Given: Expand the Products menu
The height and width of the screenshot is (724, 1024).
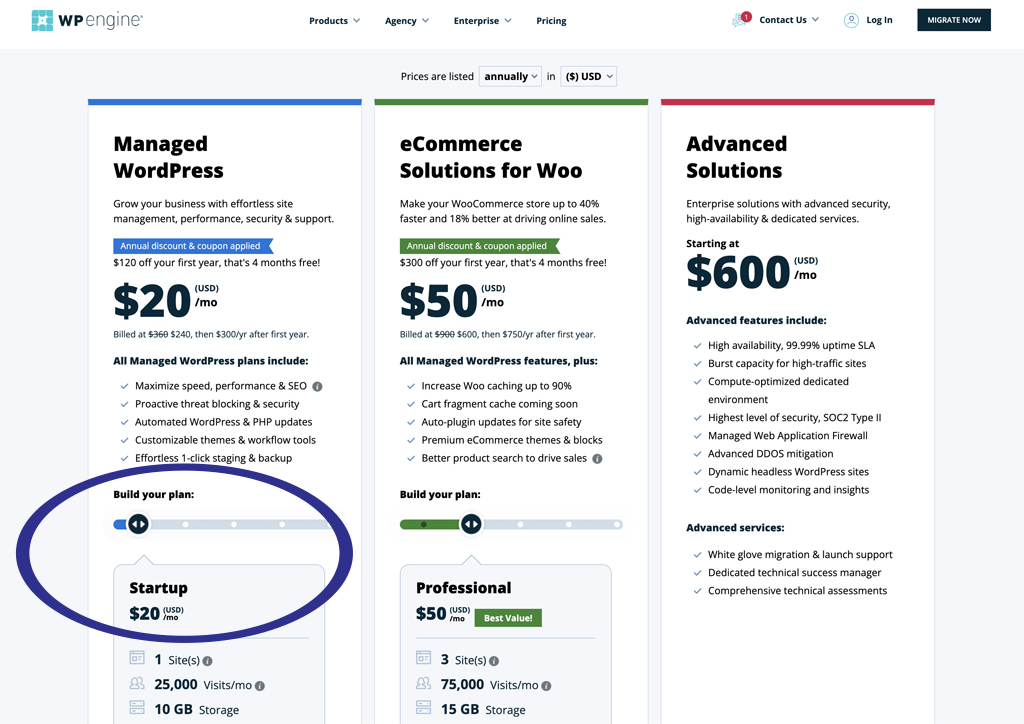Looking at the screenshot, I should click(334, 21).
